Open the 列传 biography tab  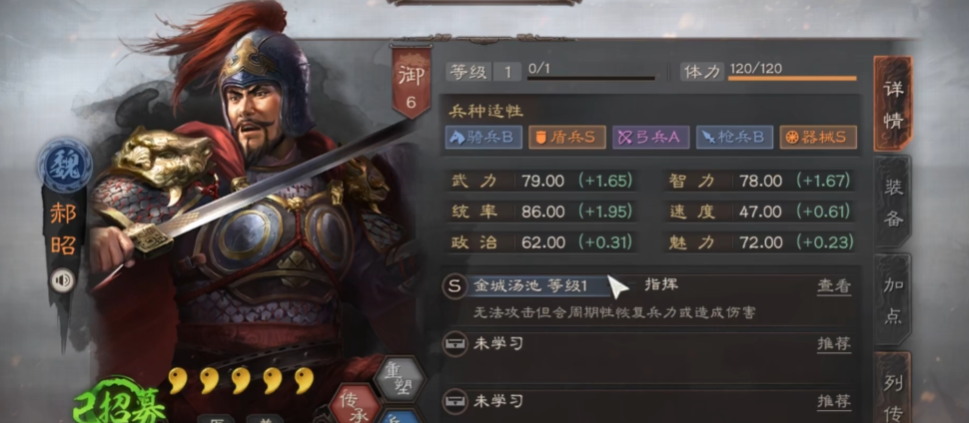[893, 388]
